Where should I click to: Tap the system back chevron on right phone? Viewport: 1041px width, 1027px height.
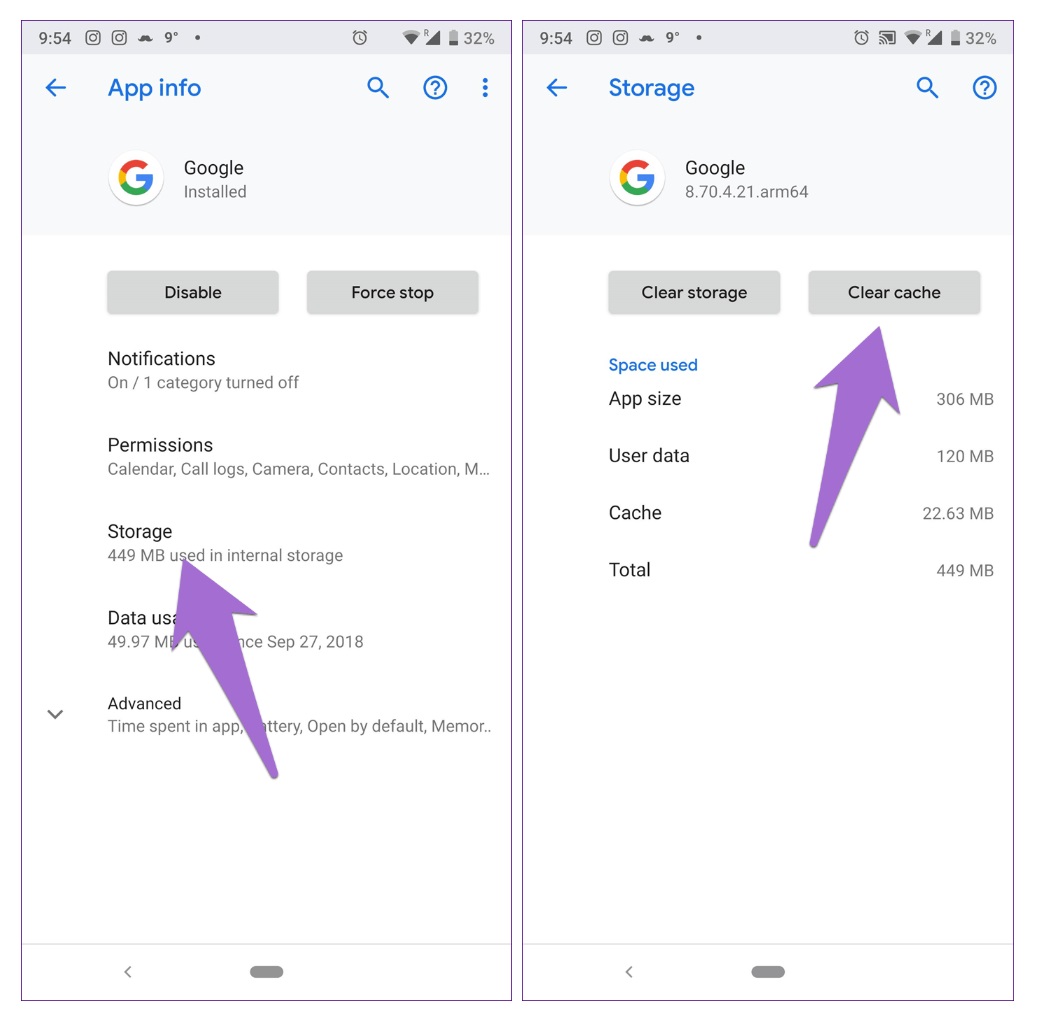[629, 972]
